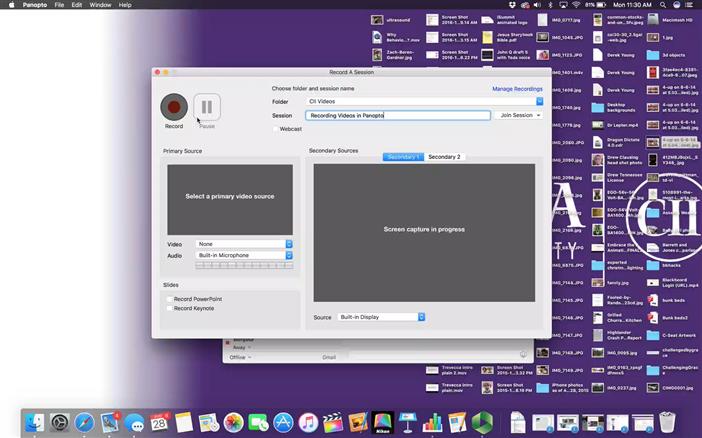The height and width of the screenshot is (438, 702).
Task: Open iTunes from the dock
Action: click(308, 423)
